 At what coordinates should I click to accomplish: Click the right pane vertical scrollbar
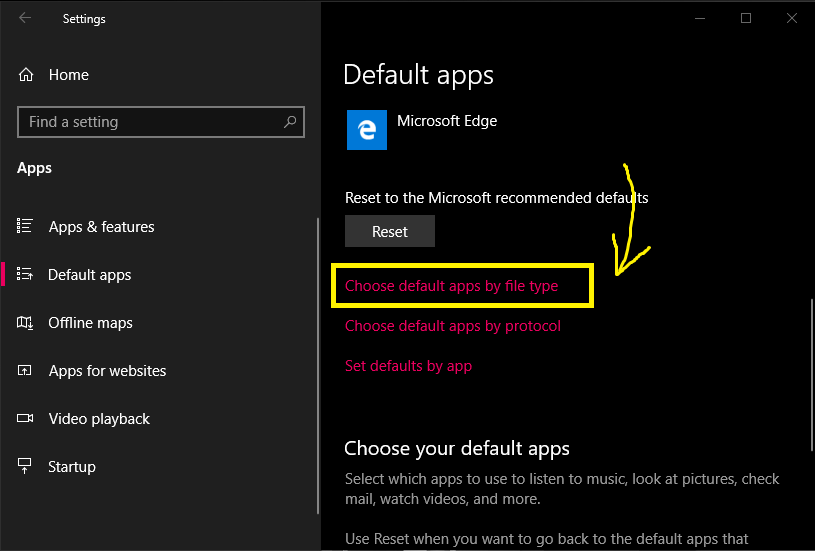811,375
